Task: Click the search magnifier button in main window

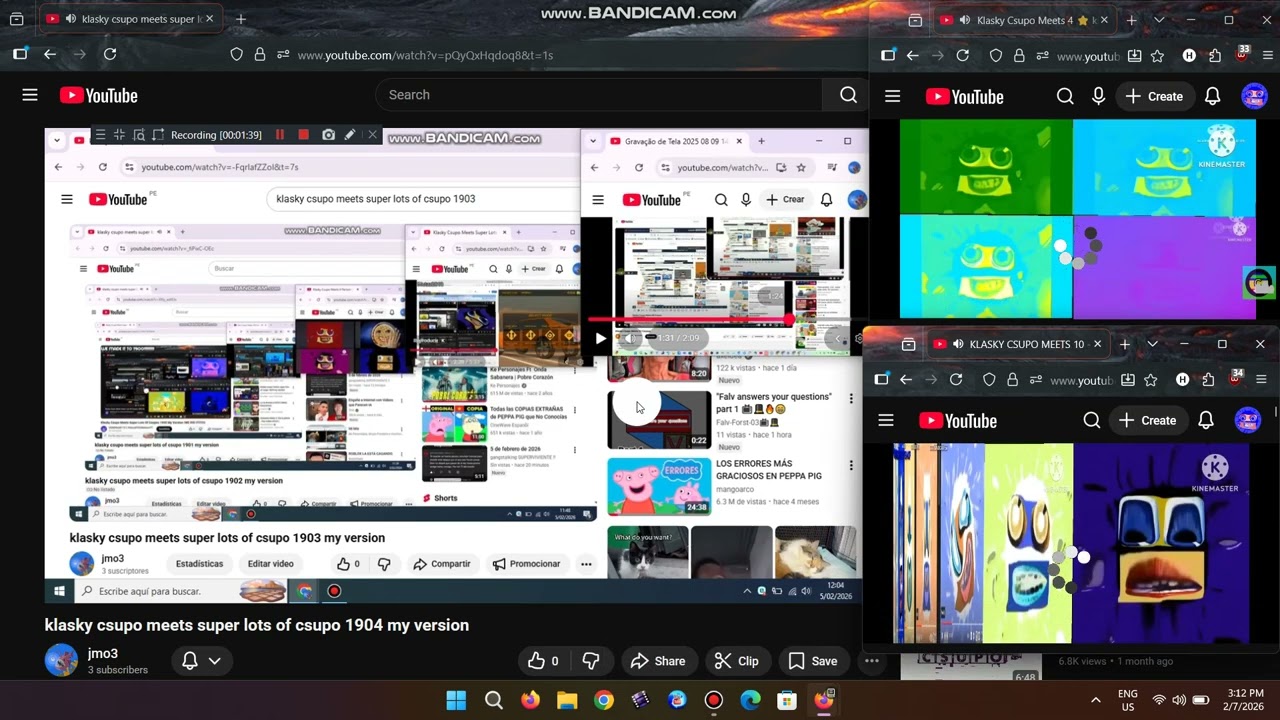Action: (x=848, y=95)
